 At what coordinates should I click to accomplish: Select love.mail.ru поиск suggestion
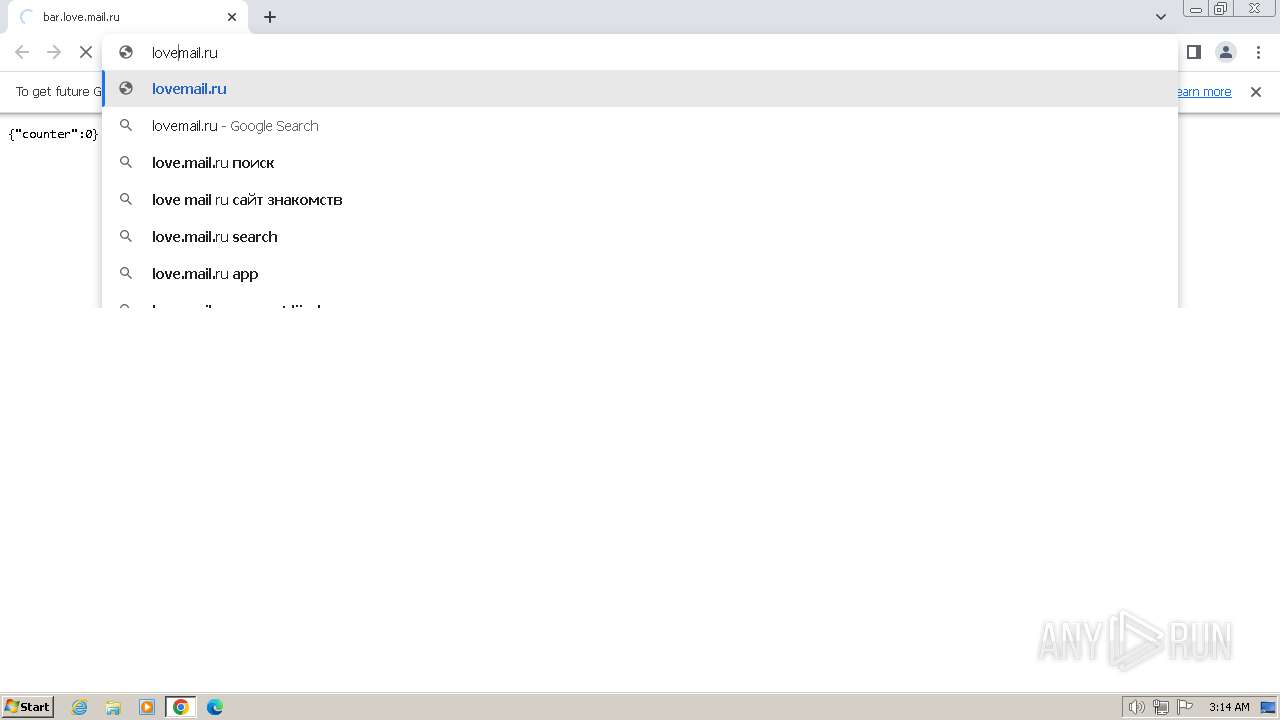640,163
